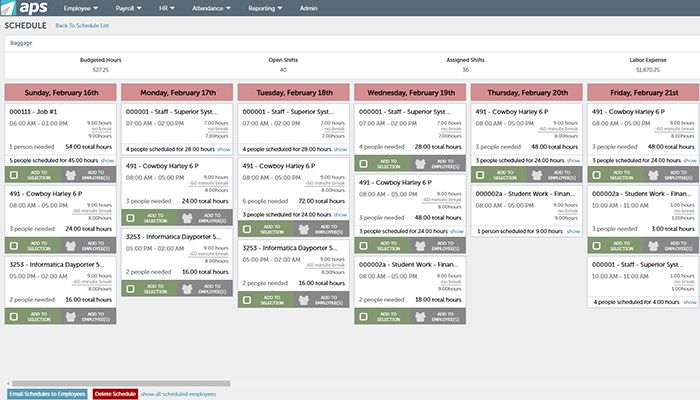
Task: Show Wednesday Cowboy Harley scheduled people
Action: tap(457, 231)
